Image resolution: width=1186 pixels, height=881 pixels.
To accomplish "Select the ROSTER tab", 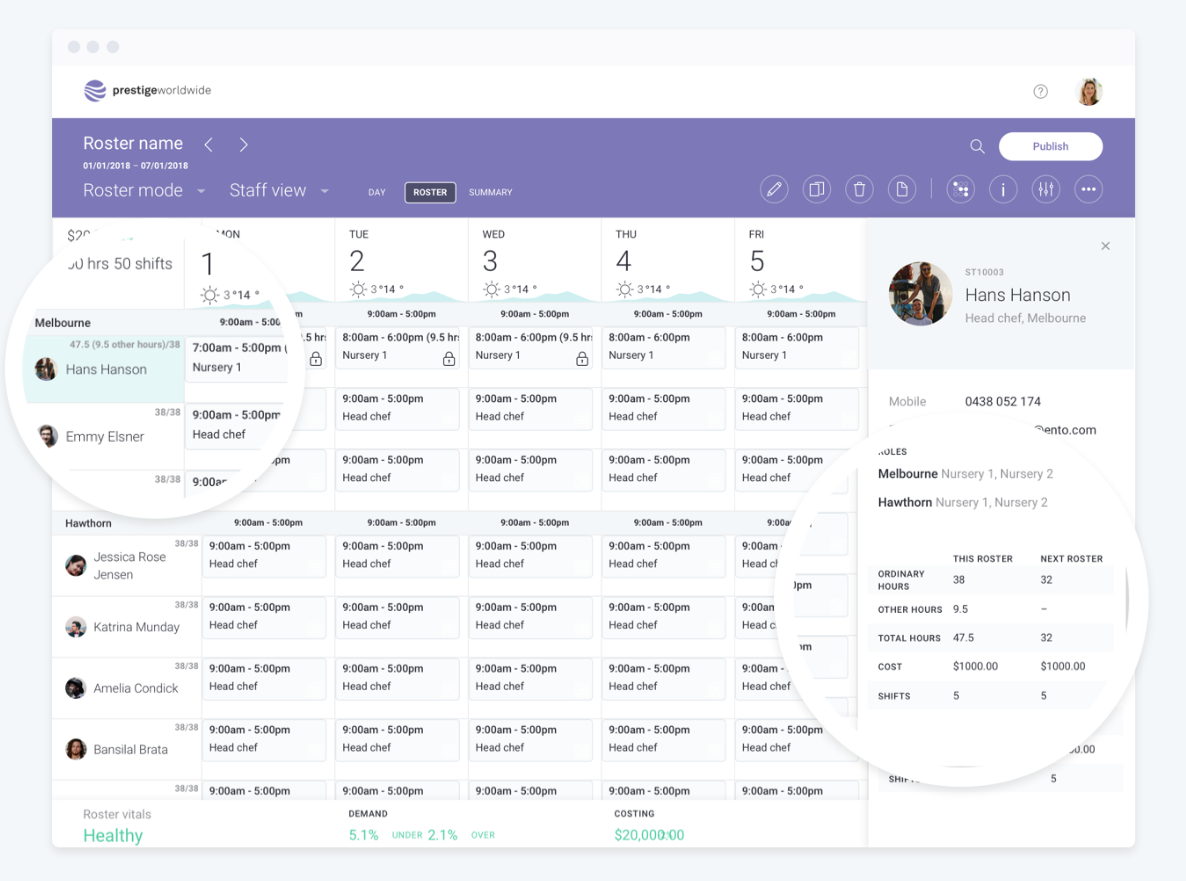I will click(x=430, y=193).
